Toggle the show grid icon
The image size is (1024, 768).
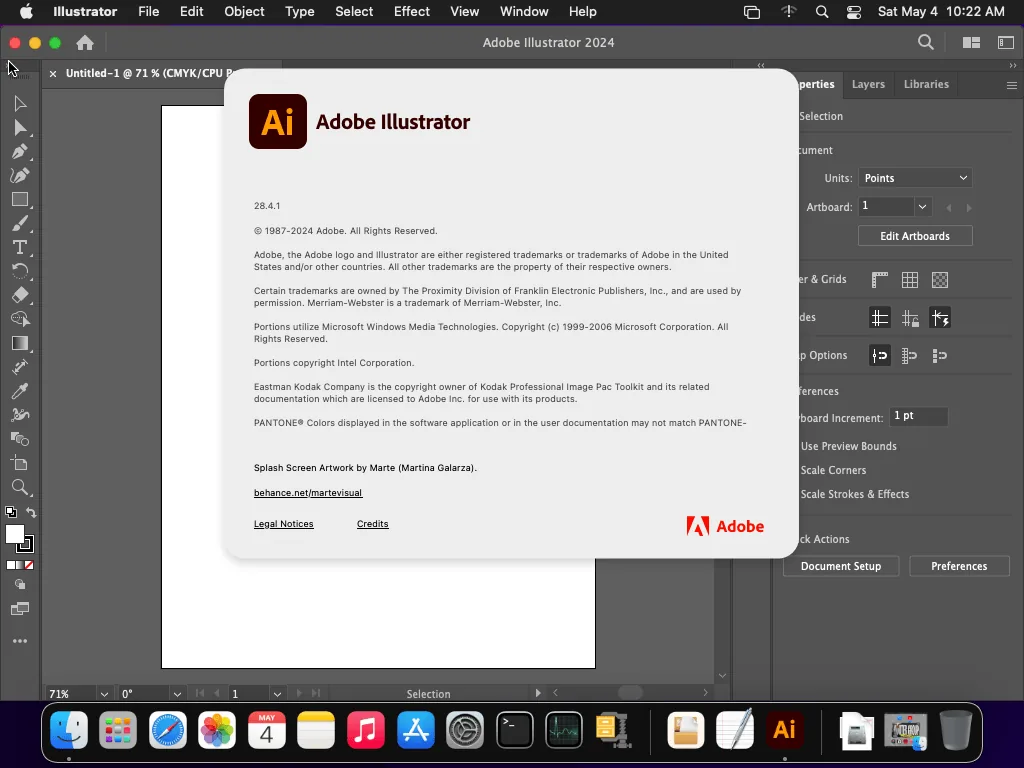click(910, 280)
